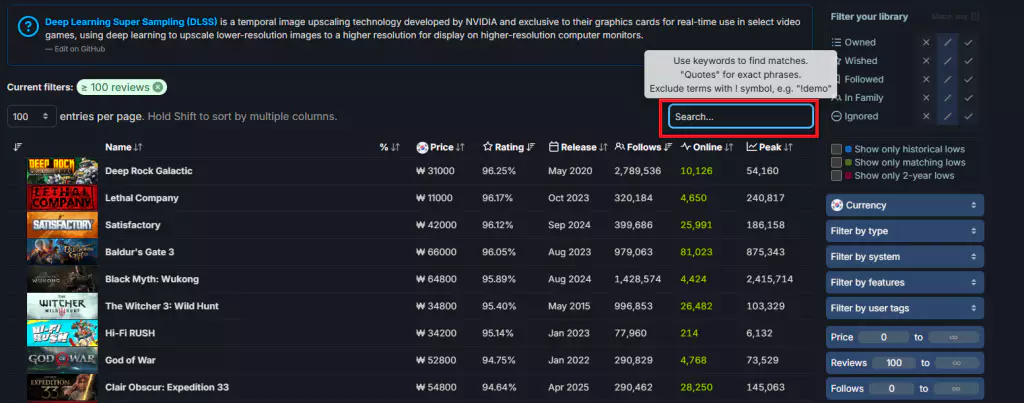Click the star icon in Rating header

[487, 148]
